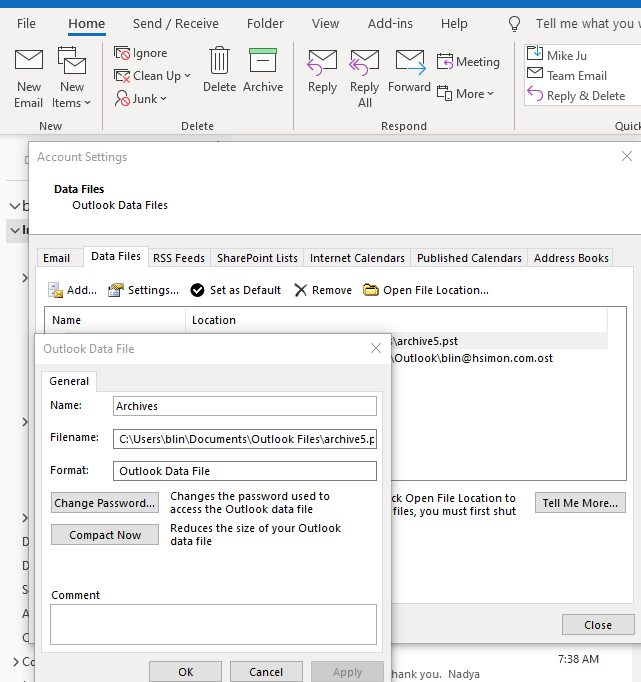Open the View ribbon tab
The width and height of the screenshot is (641, 682).
(325, 23)
